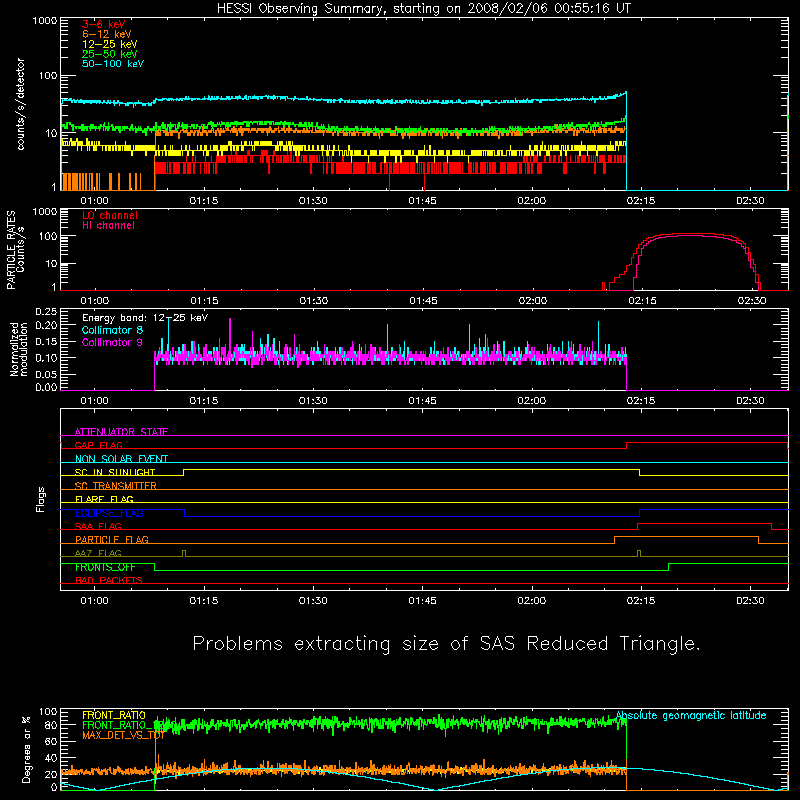Click the 'Degrees or %' axis label
Screen dimensions: 800x800
coord(26,749)
